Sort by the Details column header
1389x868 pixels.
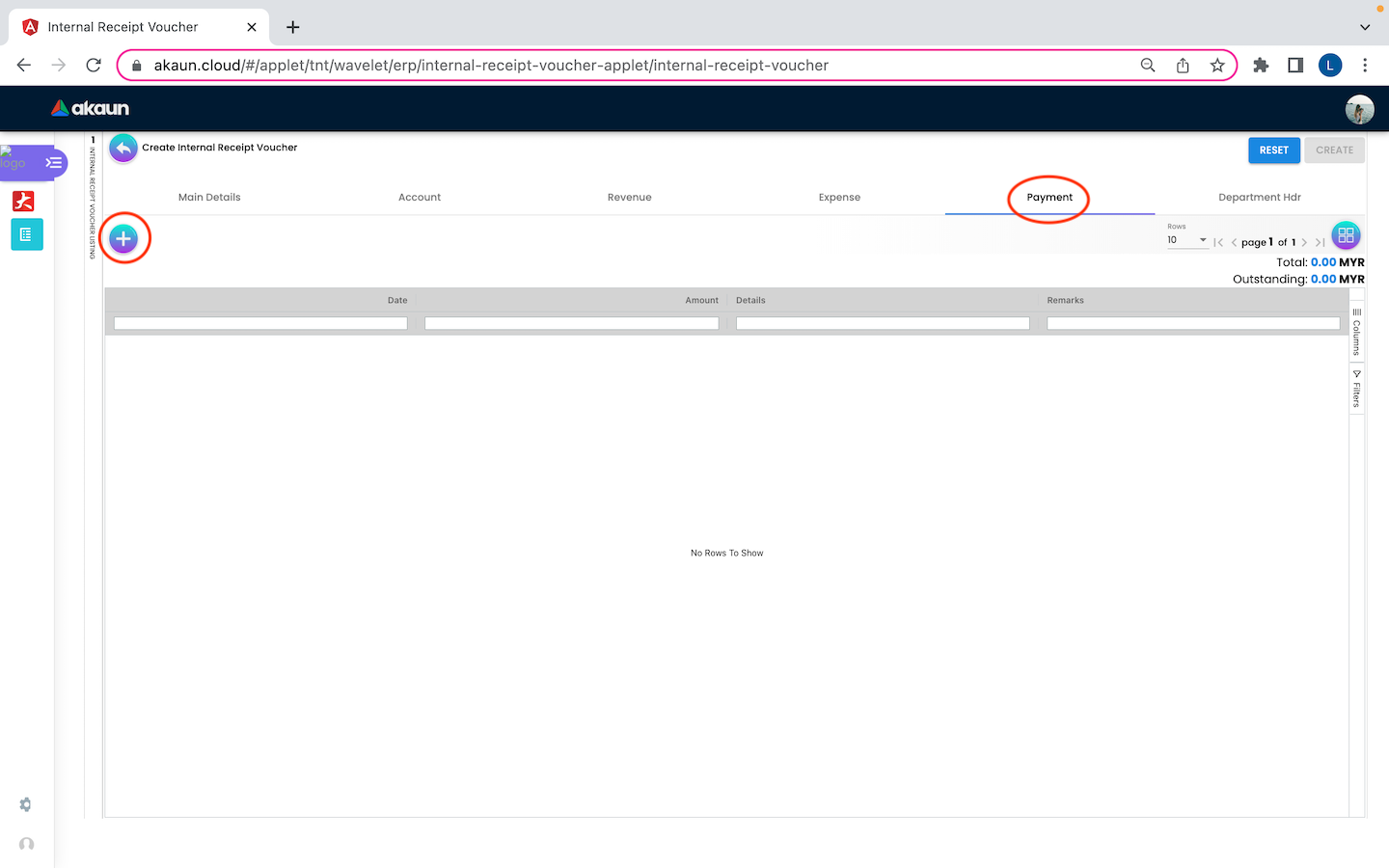point(750,300)
